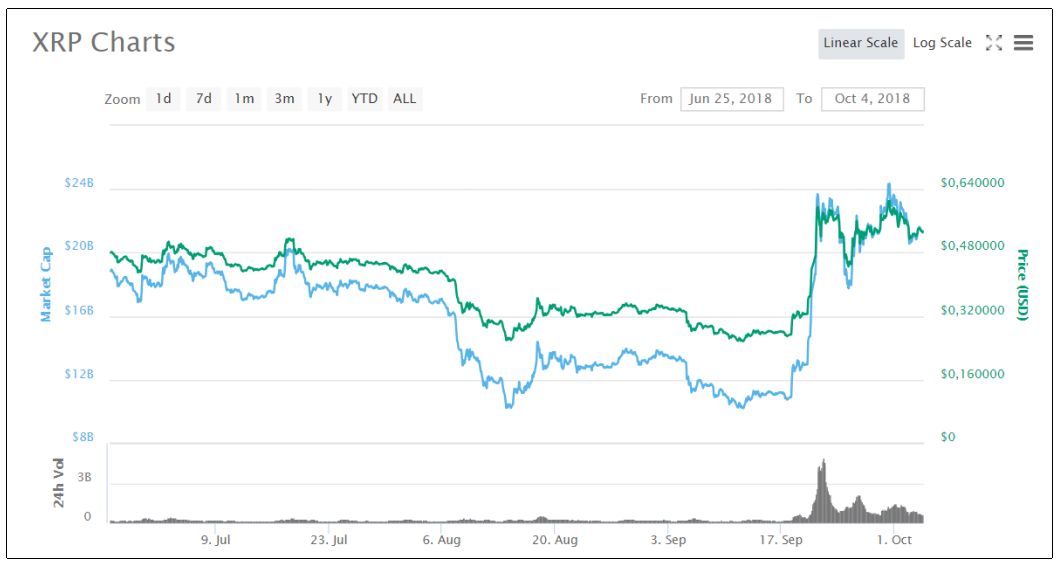Click the $20B market cap tick
The width and height of the screenshot is (1059, 564).
[80, 246]
